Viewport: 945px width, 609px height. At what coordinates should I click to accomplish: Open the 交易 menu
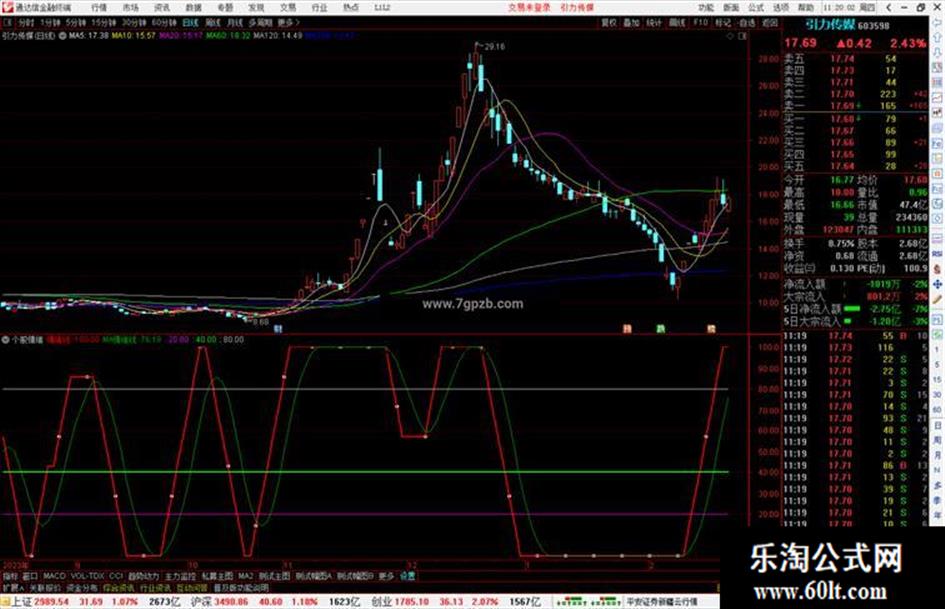(x=288, y=7)
